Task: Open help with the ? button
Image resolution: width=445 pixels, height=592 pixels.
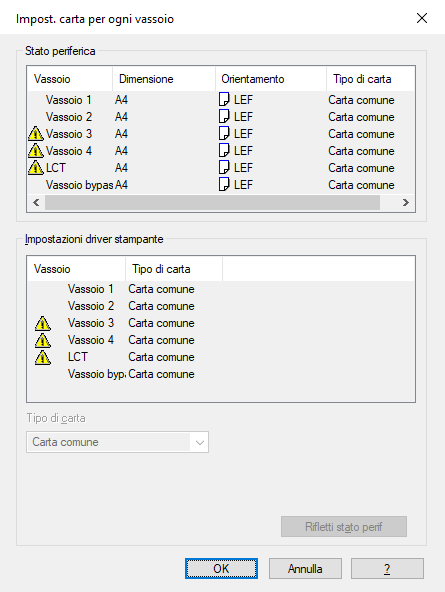Action: [x=387, y=569]
